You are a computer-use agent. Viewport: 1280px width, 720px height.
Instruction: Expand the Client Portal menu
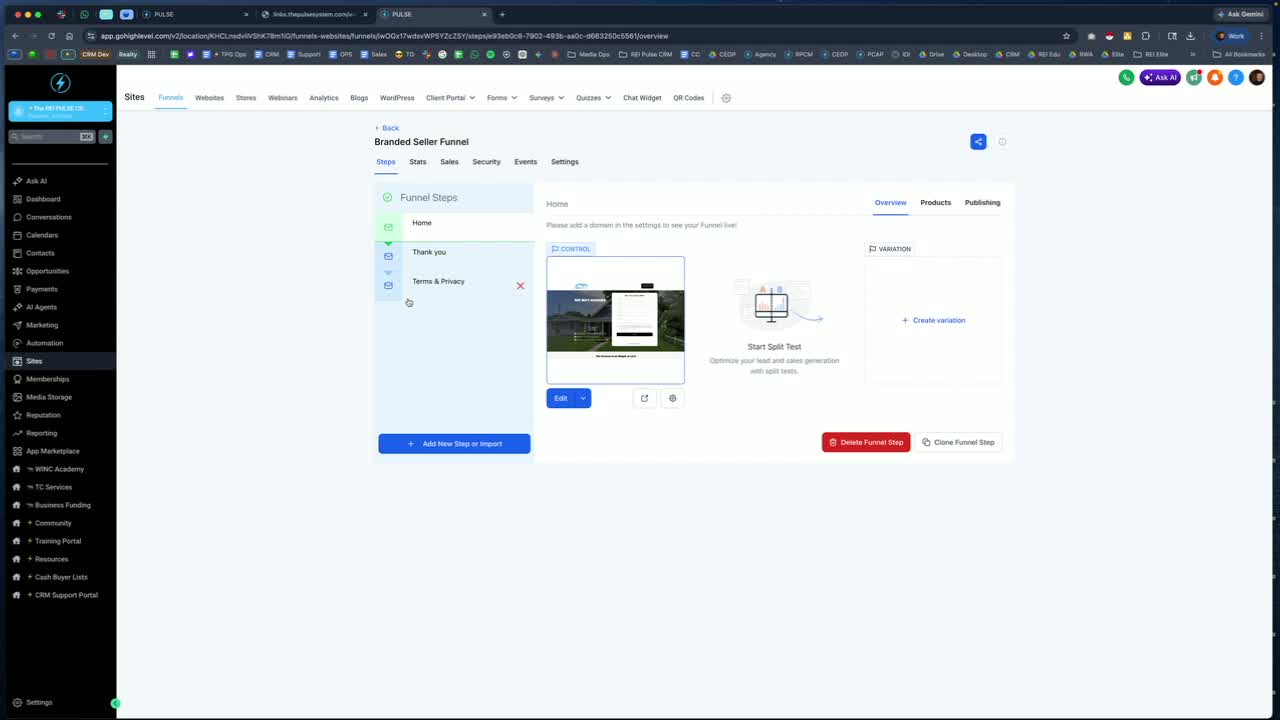tap(449, 98)
